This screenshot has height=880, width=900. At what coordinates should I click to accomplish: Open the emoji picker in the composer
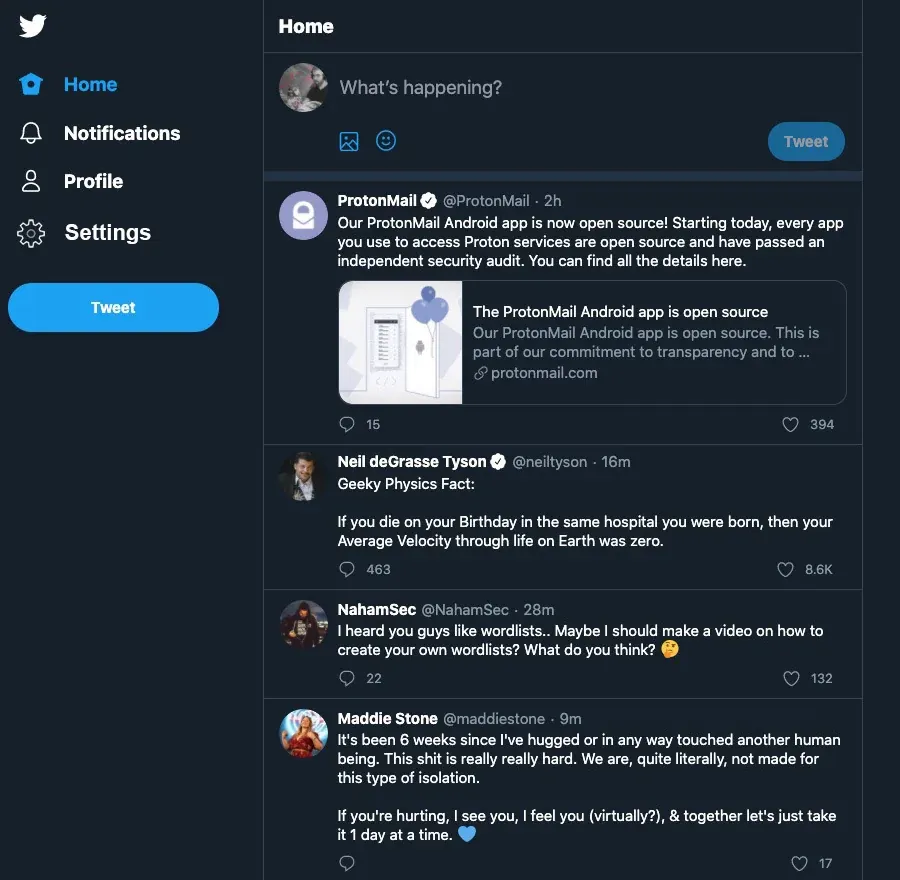(386, 141)
